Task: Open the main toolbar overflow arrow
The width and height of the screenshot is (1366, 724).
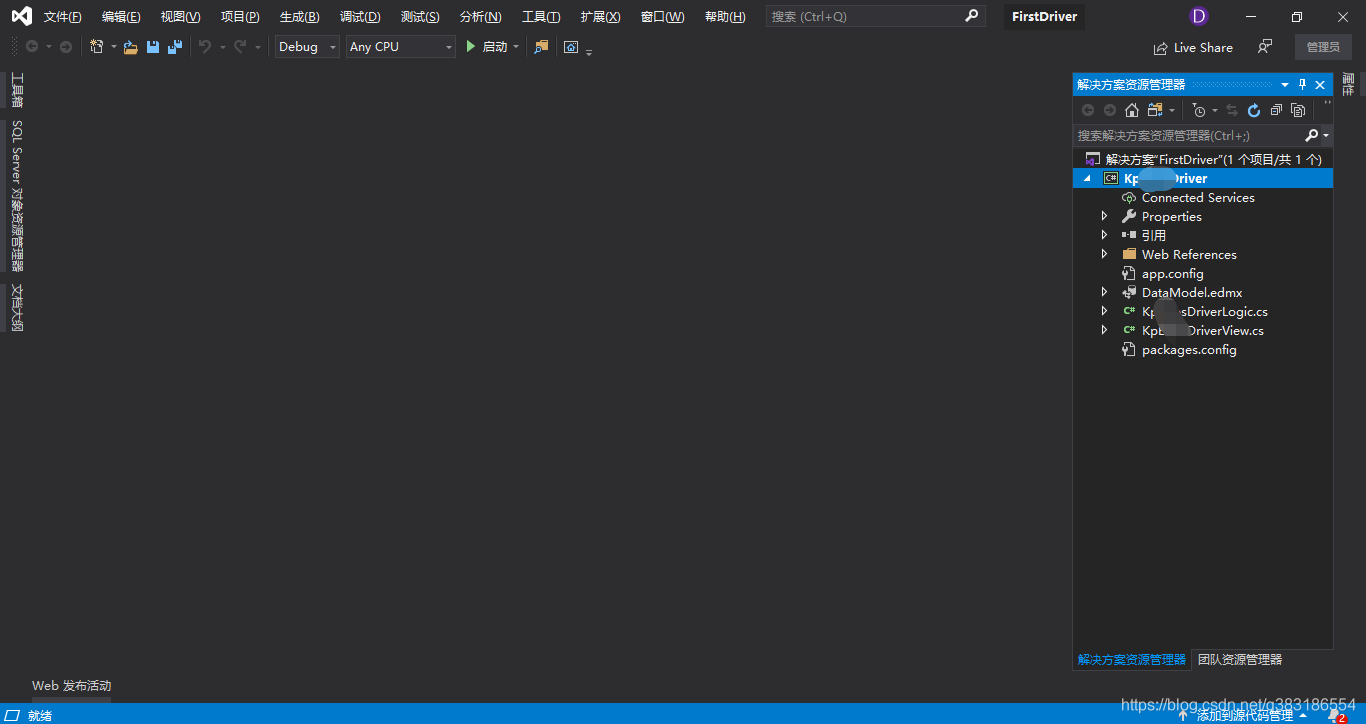Action: click(589, 52)
